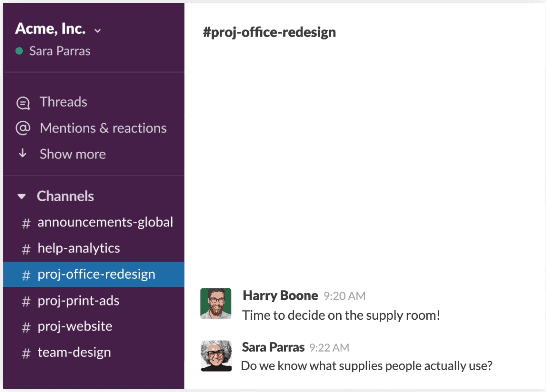Image resolution: width=546 pixels, height=392 pixels.
Task: Open Sara Parras's profile from message name
Action: click(273, 347)
